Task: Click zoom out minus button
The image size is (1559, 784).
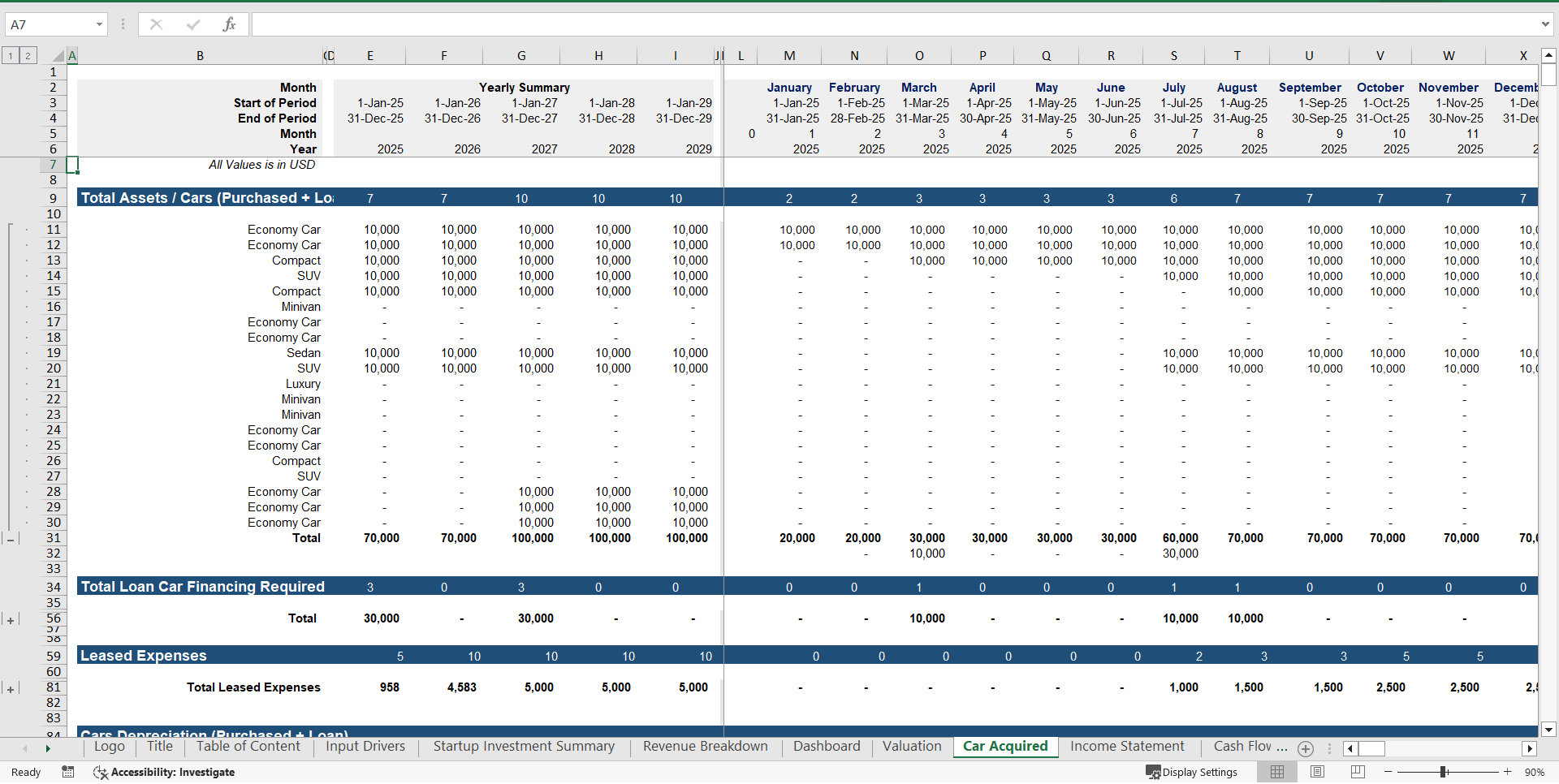Action: tap(1388, 772)
